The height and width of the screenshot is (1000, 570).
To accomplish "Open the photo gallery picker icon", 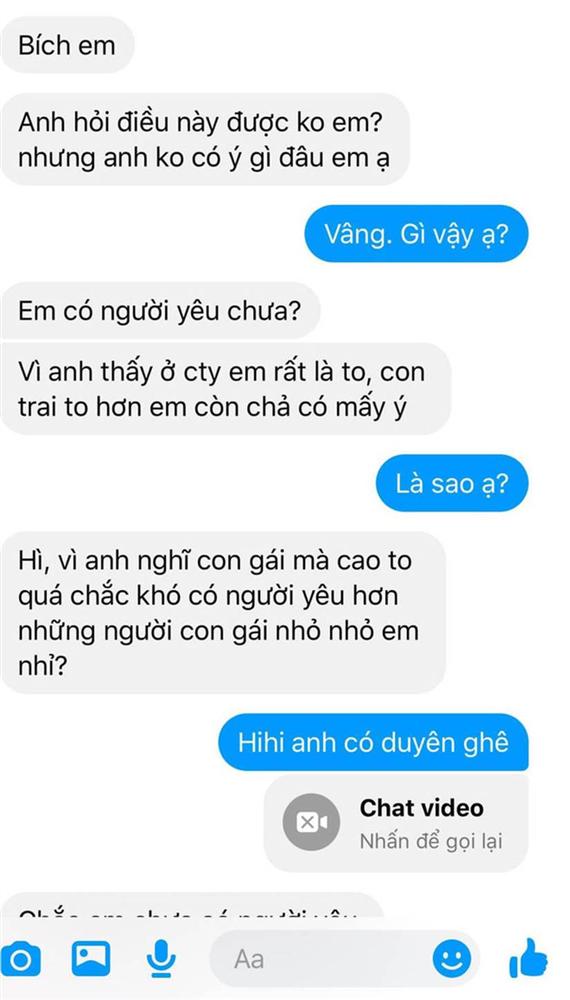I will 91,958.
